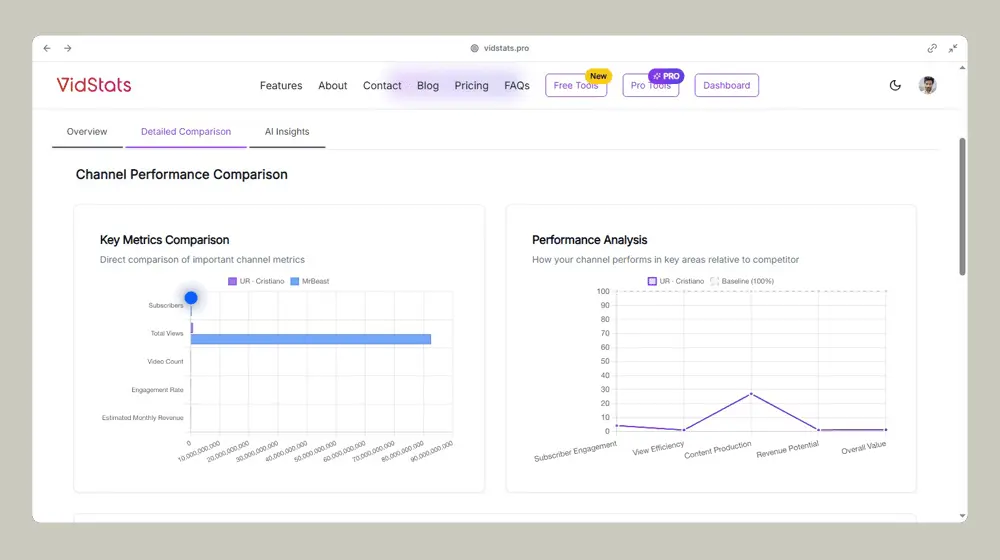Image resolution: width=1000 pixels, height=560 pixels.
Task: Toggle Baseline (100%) legend entry
Action: pos(742,281)
